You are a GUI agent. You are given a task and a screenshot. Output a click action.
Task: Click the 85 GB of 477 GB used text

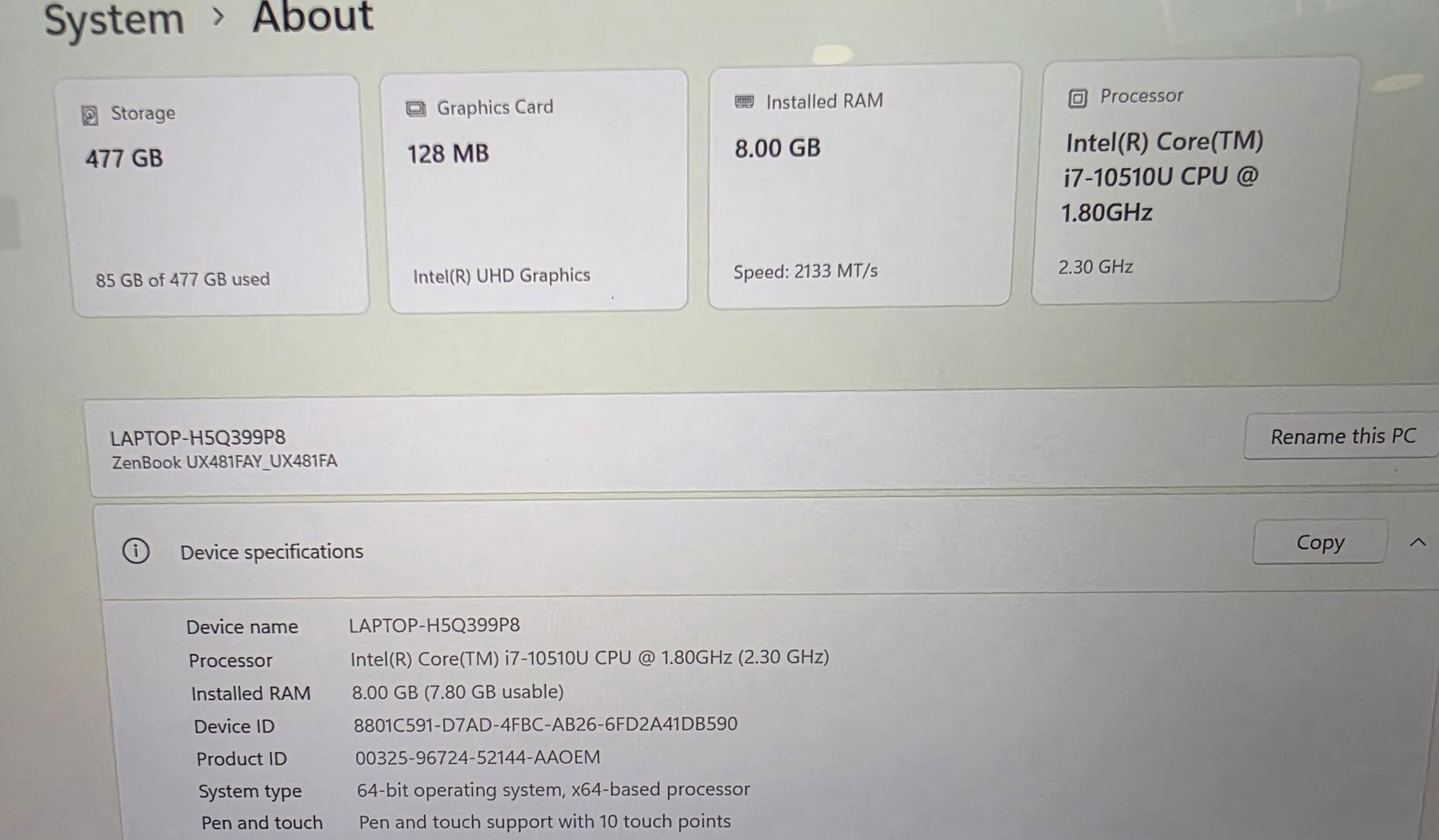(183, 279)
